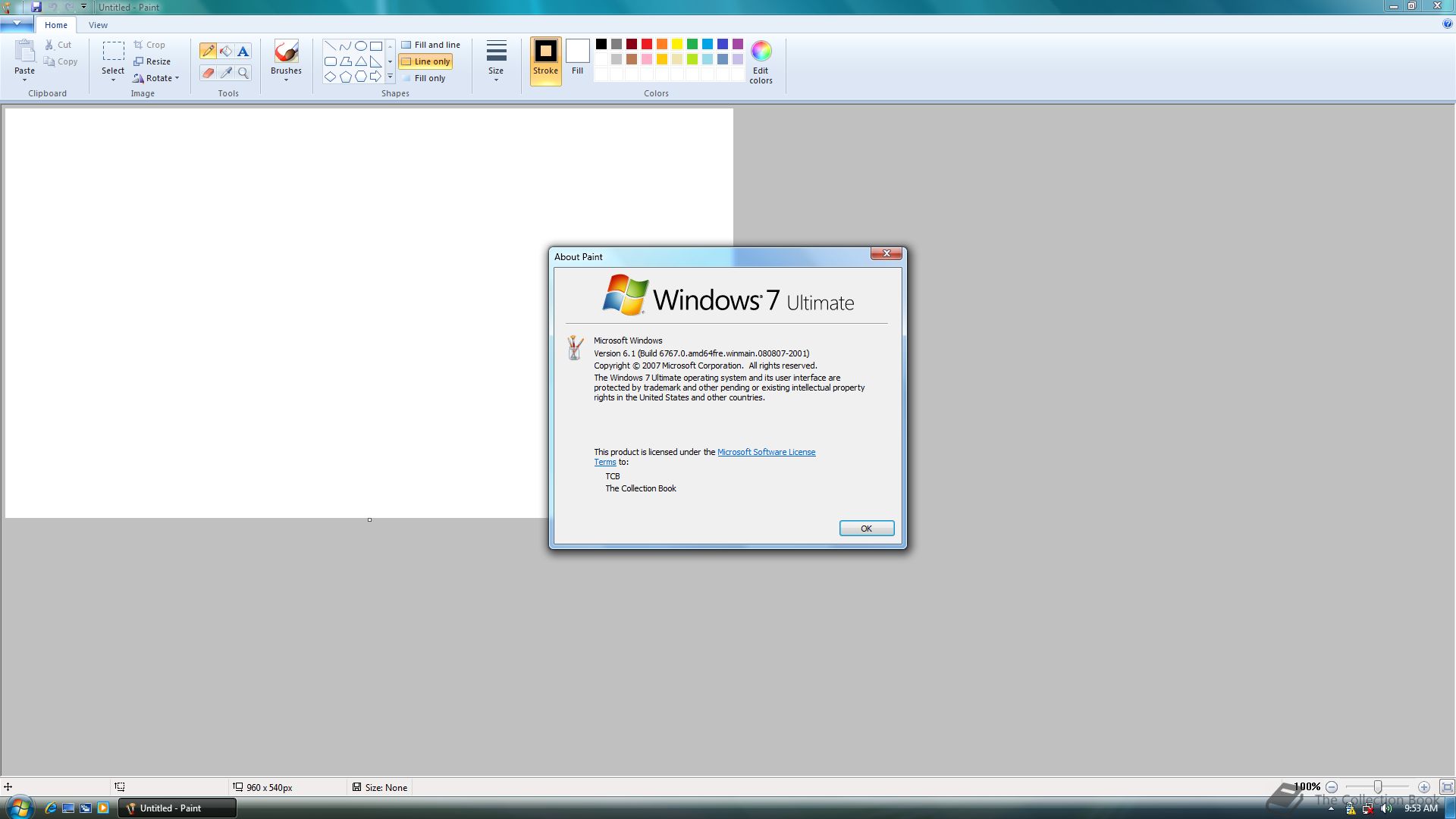Click the Brushes tool icon
1456x819 pixels.
[x=286, y=52]
